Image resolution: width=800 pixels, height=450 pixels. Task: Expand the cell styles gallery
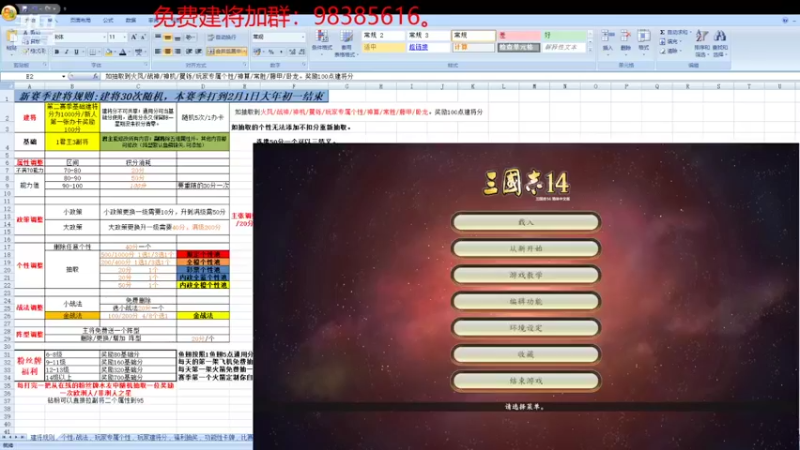coord(590,50)
